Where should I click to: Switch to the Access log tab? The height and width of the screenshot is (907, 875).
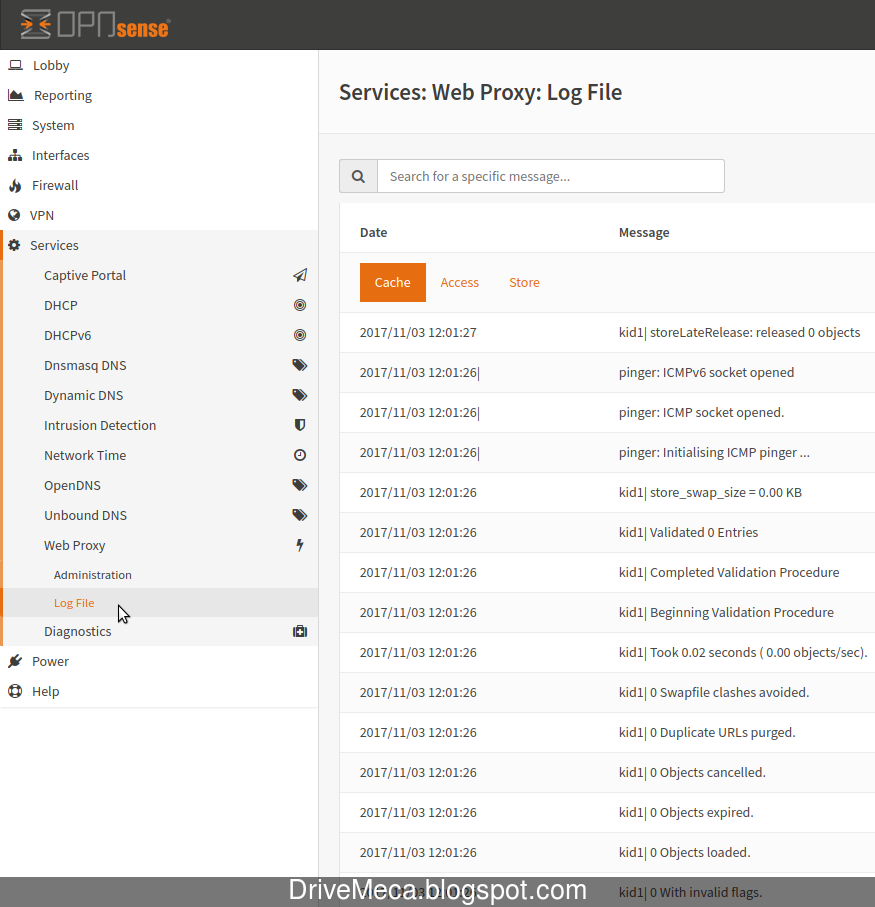click(459, 282)
